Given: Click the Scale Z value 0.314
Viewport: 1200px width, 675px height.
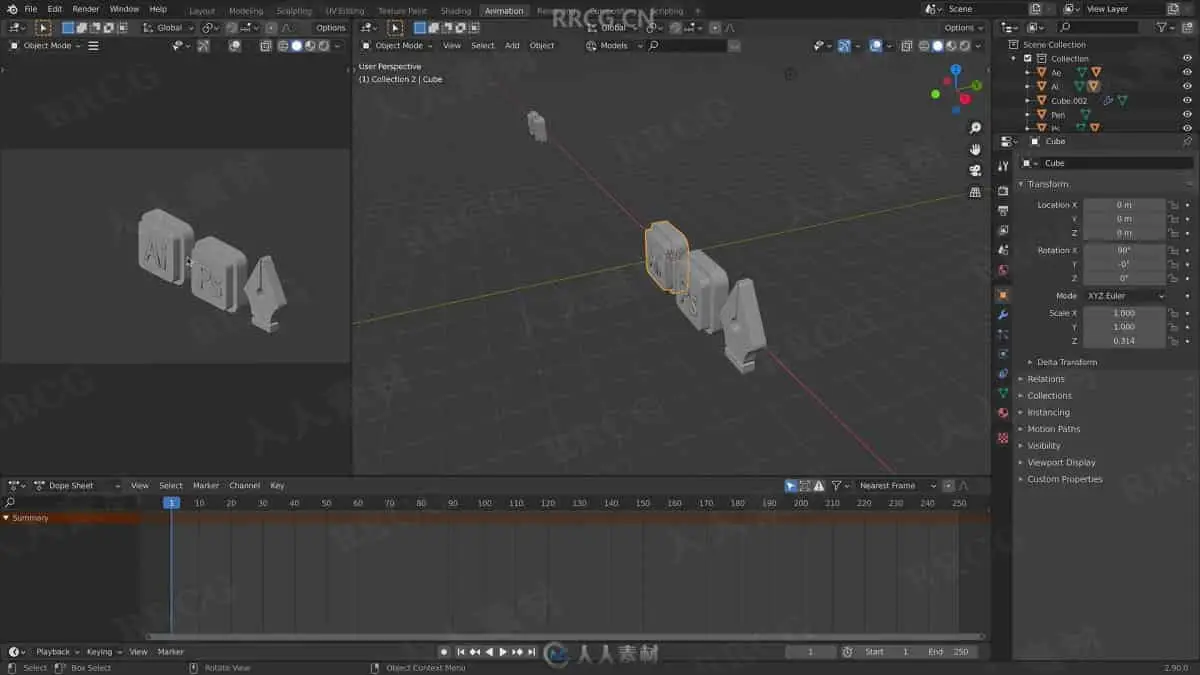Looking at the screenshot, I should click(x=1124, y=341).
